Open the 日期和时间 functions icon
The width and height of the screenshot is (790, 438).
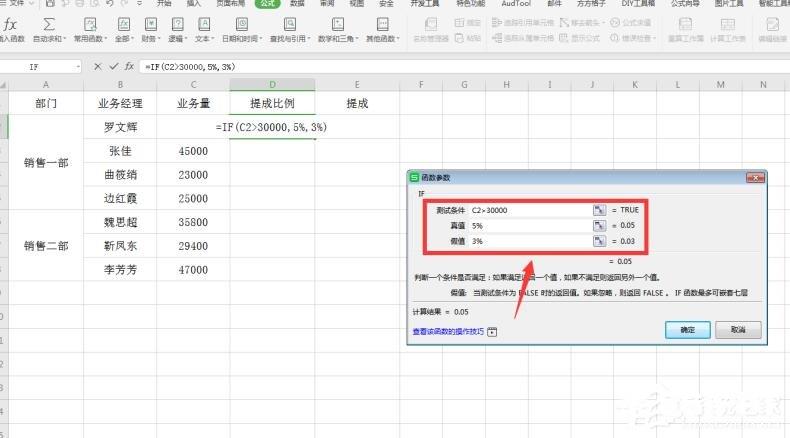click(242, 24)
